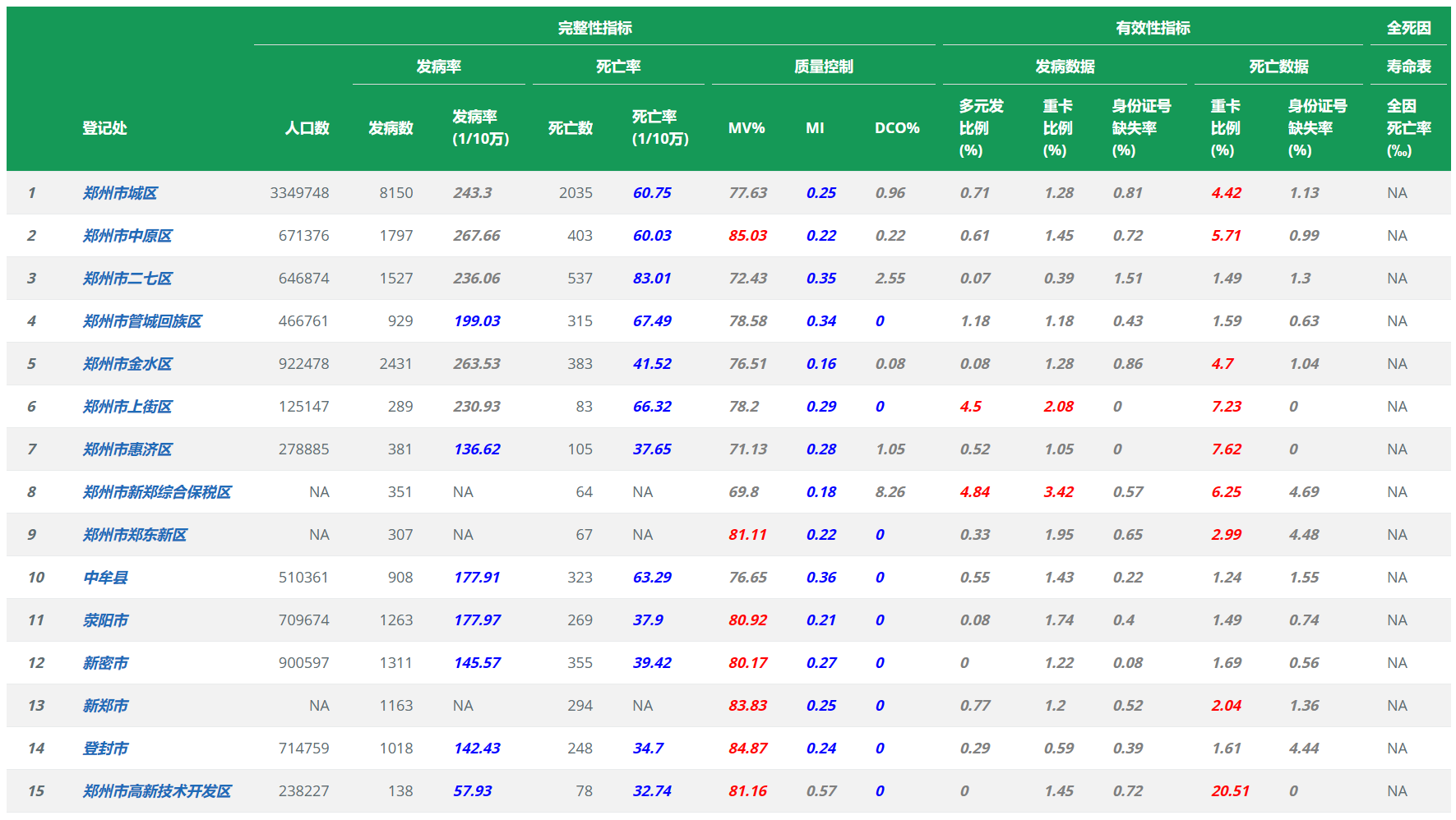The height and width of the screenshot is (820, 1456).
Task: Click the 人口数 column header
Action: pos(307,128)
